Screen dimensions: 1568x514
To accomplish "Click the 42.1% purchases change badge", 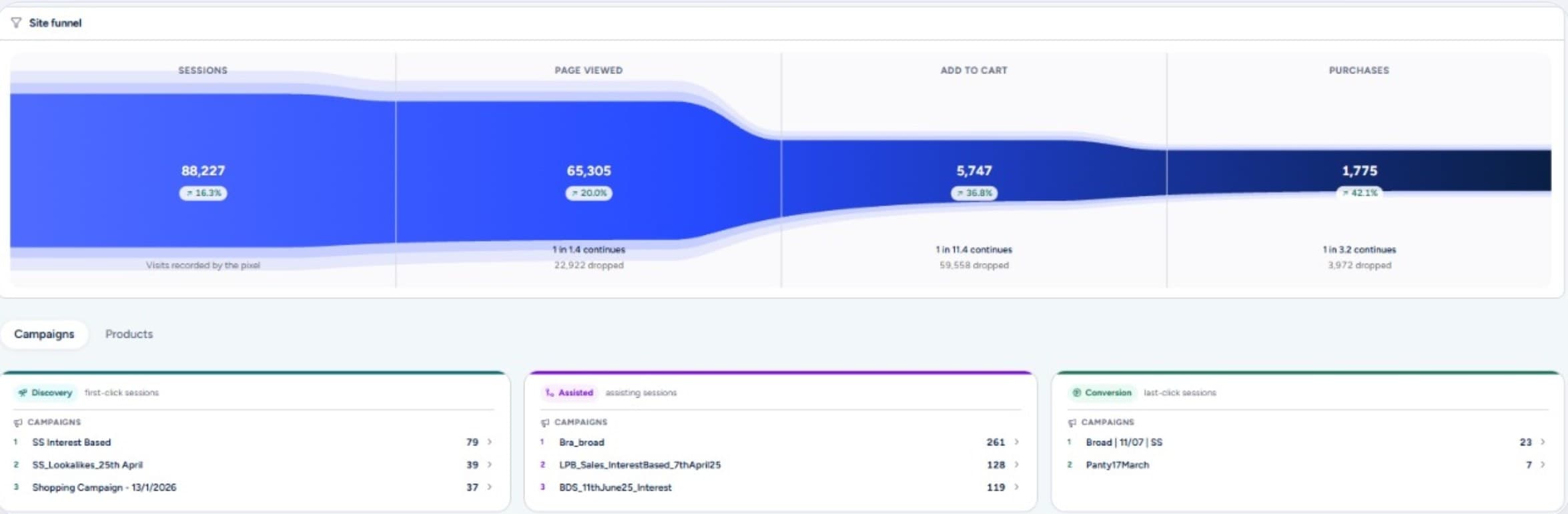I will click(x=1360, y=193).
